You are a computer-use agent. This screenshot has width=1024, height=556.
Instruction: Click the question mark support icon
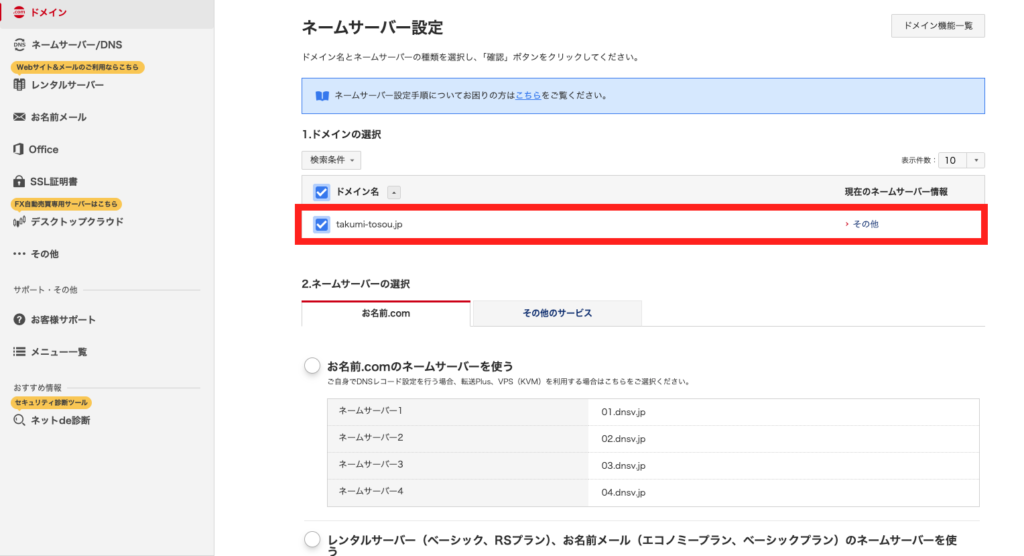tap(19, 319)
